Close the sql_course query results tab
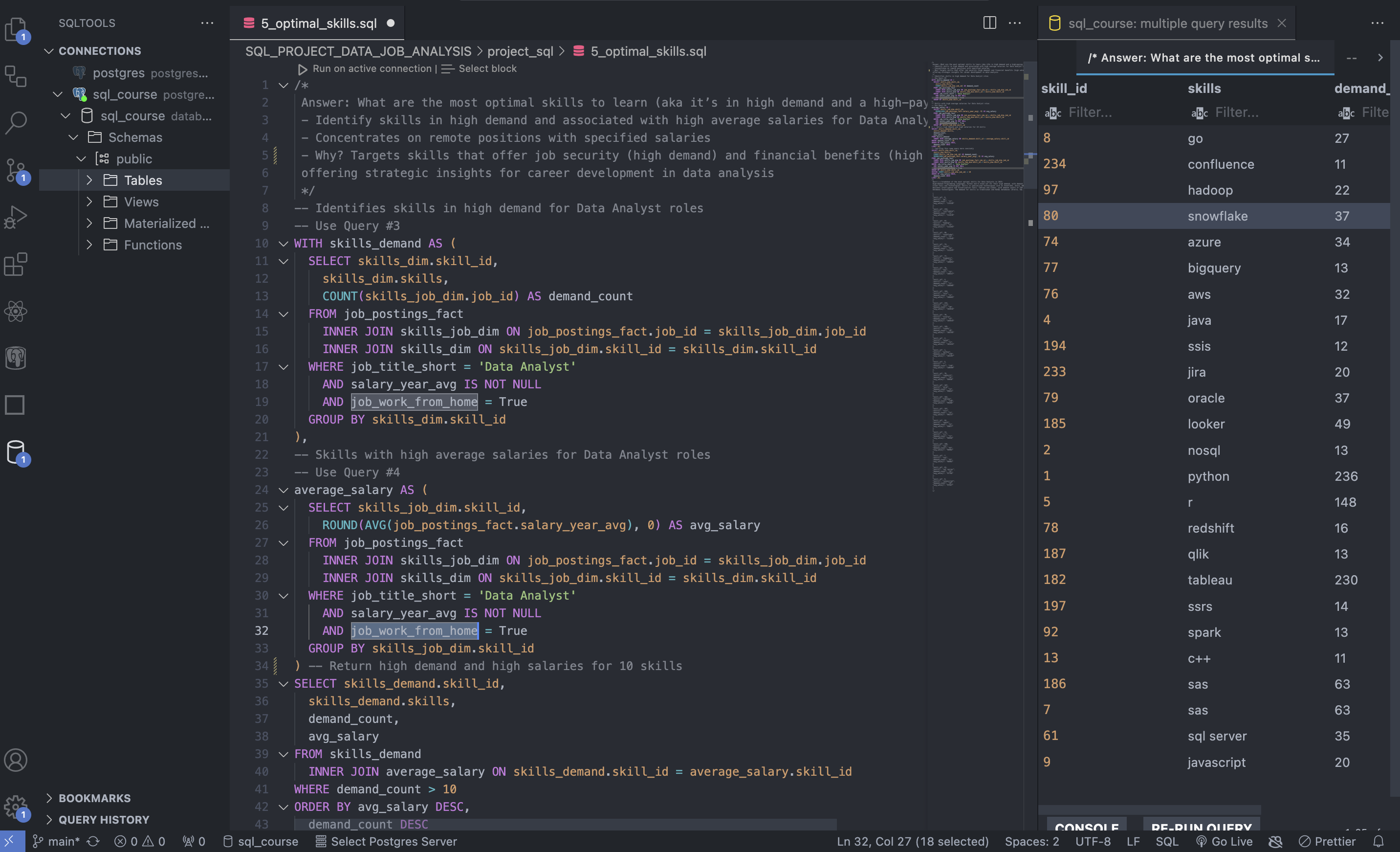The width and height of the screenshot is (1400, 852). click(1281, 22)
